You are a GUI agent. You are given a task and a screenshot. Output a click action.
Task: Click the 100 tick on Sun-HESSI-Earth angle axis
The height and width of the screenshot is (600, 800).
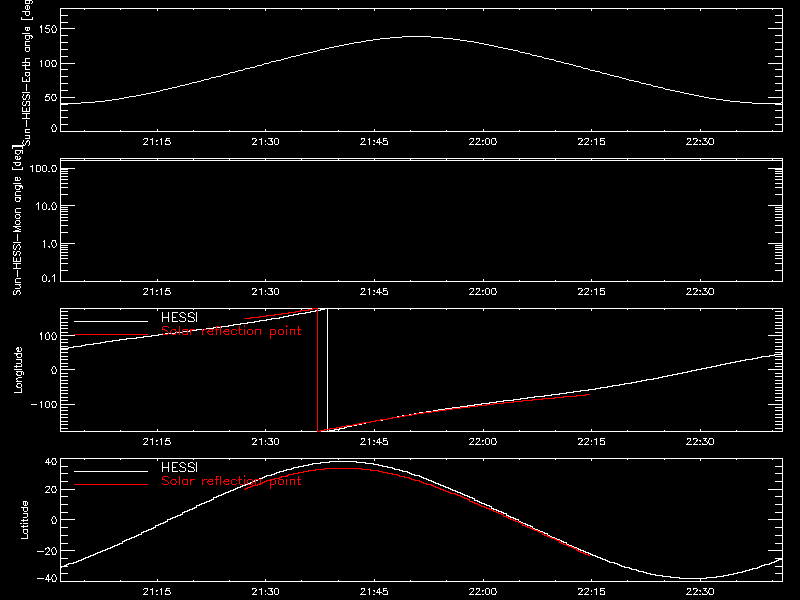click(48, 63)
